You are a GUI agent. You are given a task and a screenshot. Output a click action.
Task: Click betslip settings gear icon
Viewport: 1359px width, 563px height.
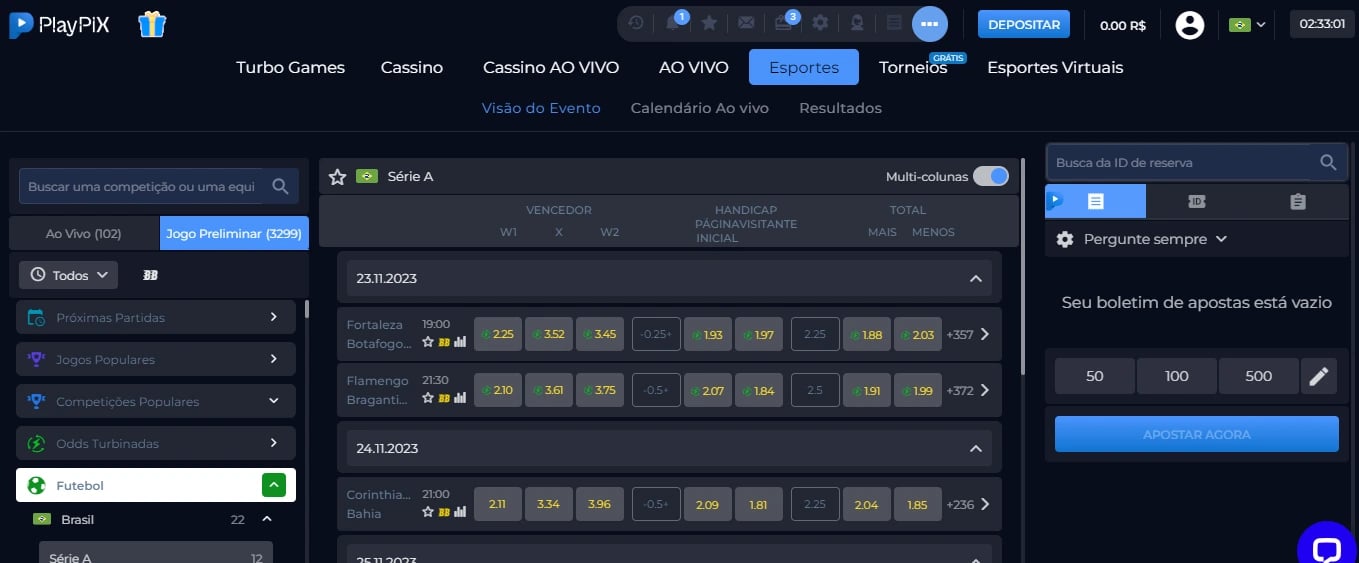(1065, 239)
